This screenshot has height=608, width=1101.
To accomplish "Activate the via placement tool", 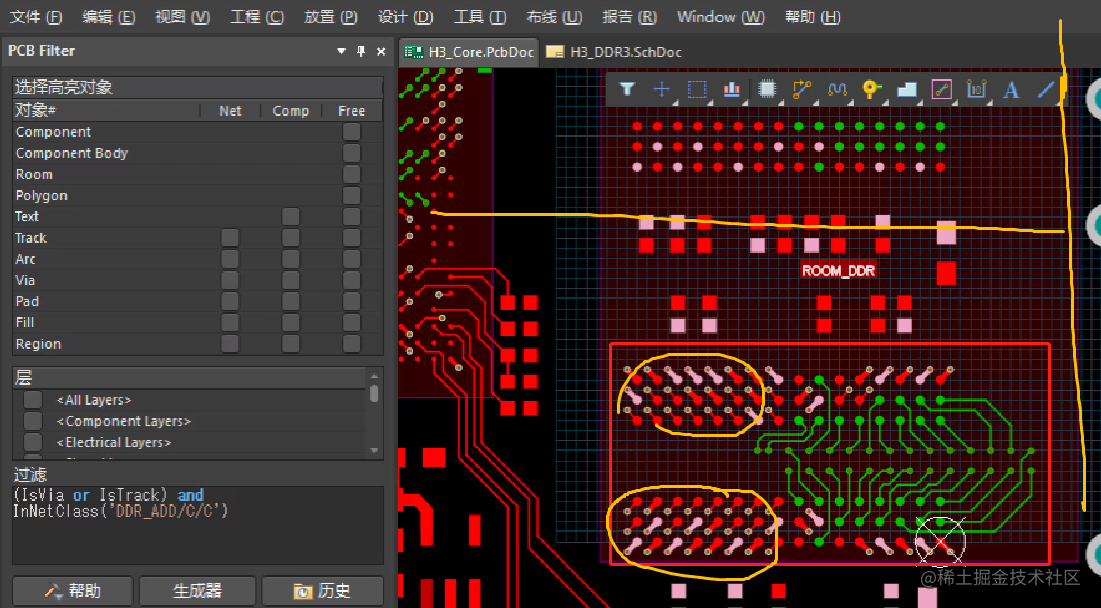I will click(869, 88).
